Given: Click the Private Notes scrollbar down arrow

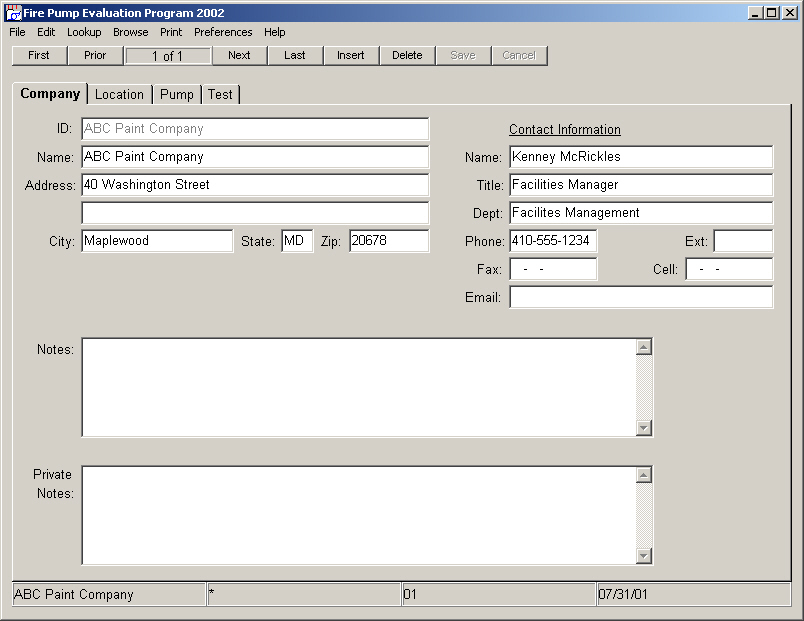Looking at the screenshot, I should [644, 555].
